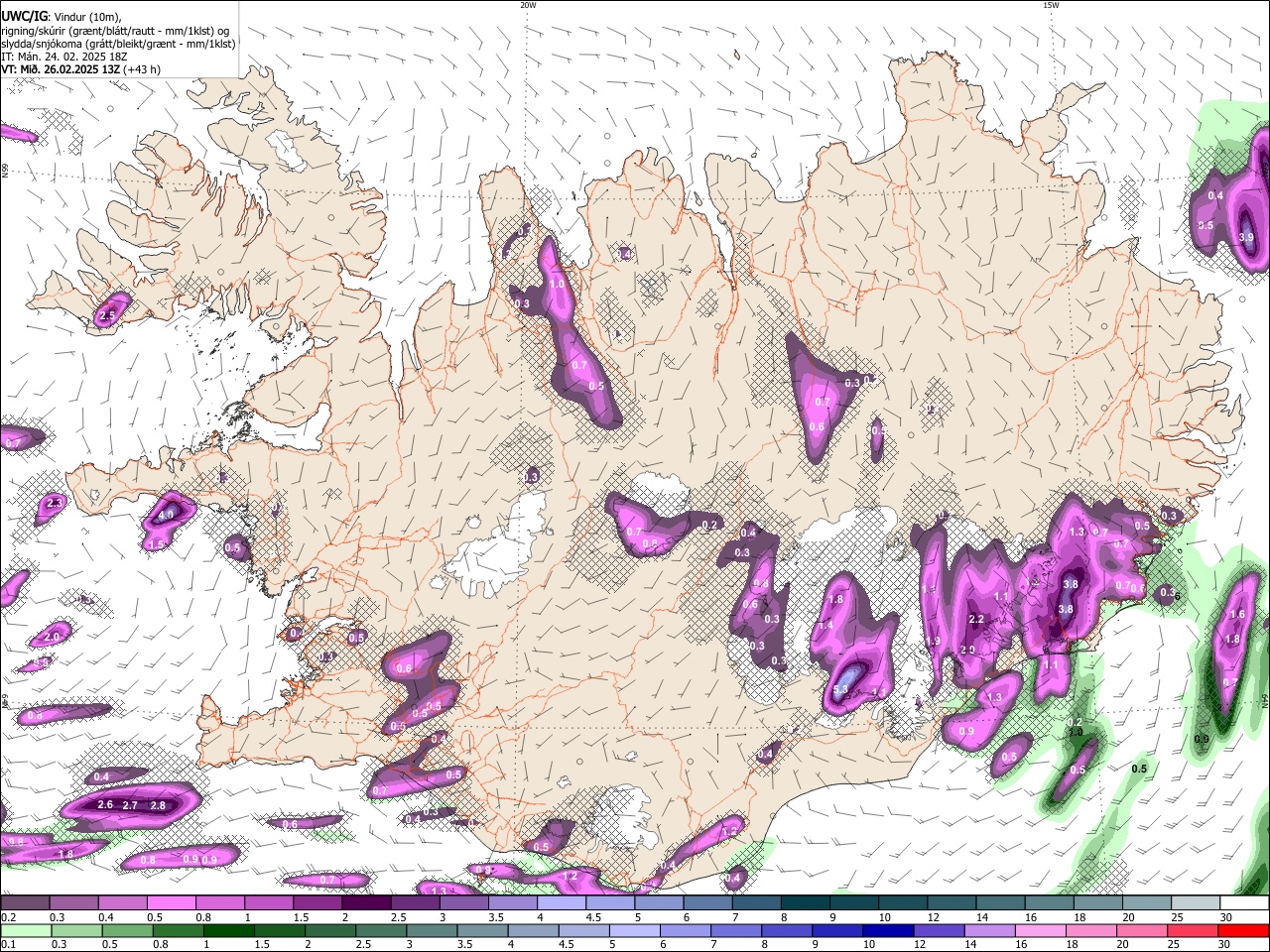Click the 2.2 value in the southeast snow area
The width and height of the screenshot is (1270, 952).
point(976,619)
